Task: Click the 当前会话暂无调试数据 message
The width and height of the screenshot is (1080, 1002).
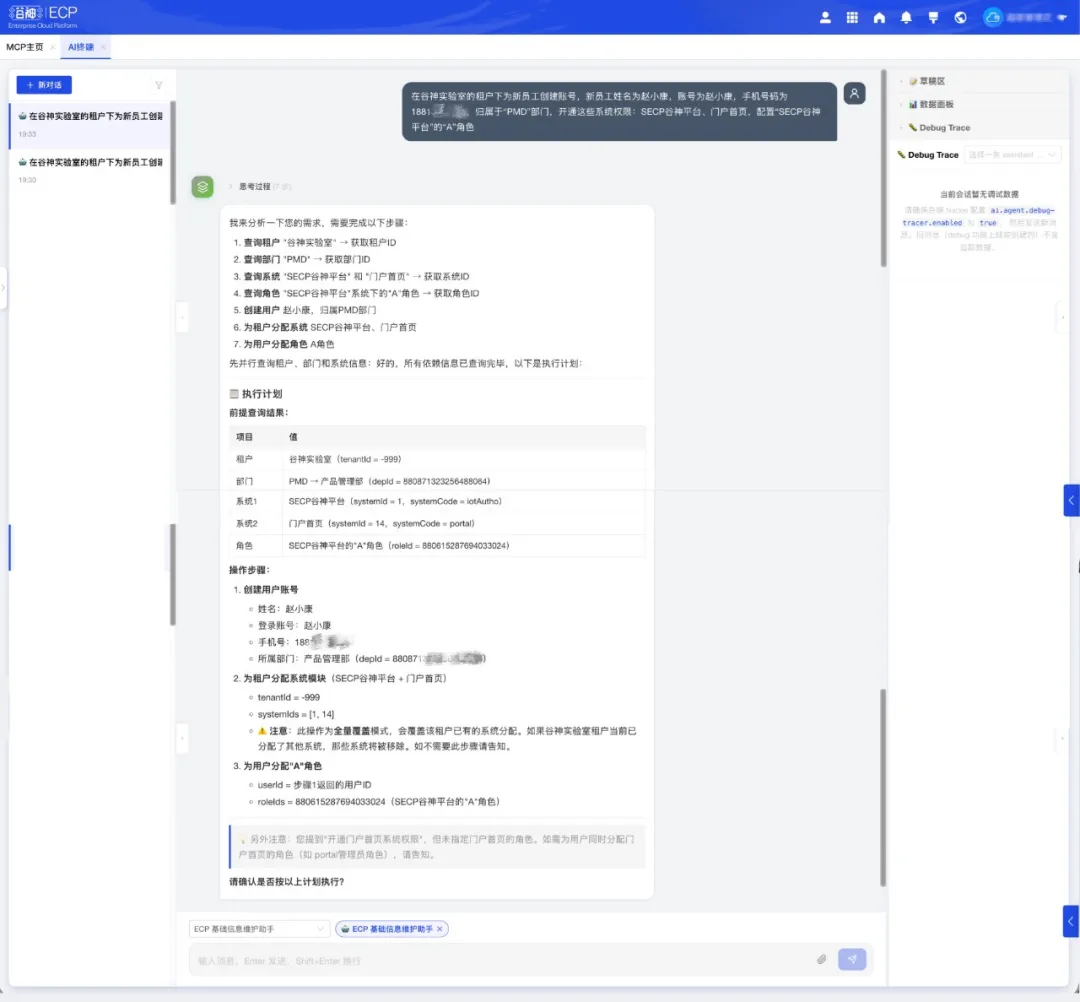Action: [979, 194]
